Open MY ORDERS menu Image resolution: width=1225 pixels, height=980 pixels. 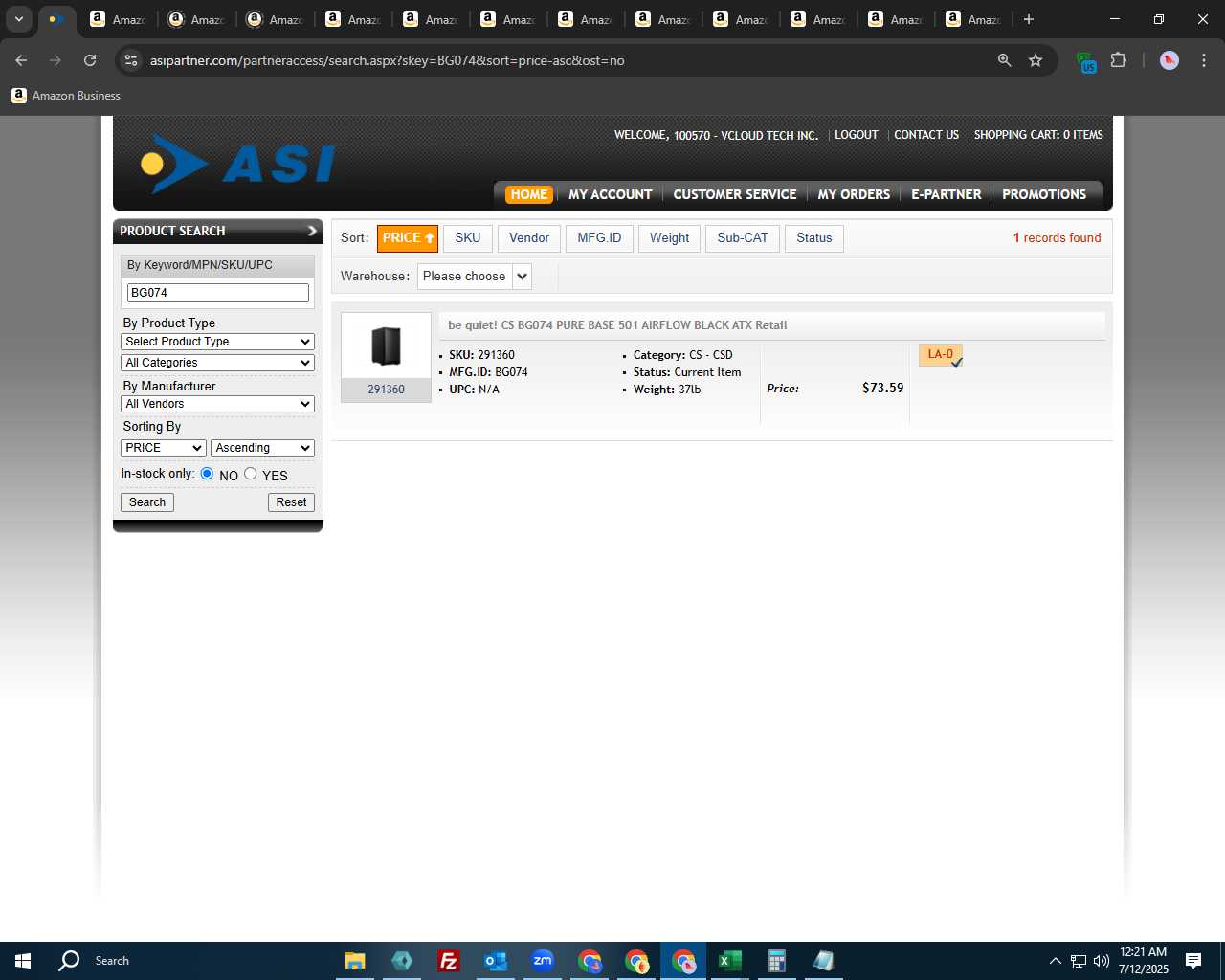pyautogui.click(x=854, y=194)
